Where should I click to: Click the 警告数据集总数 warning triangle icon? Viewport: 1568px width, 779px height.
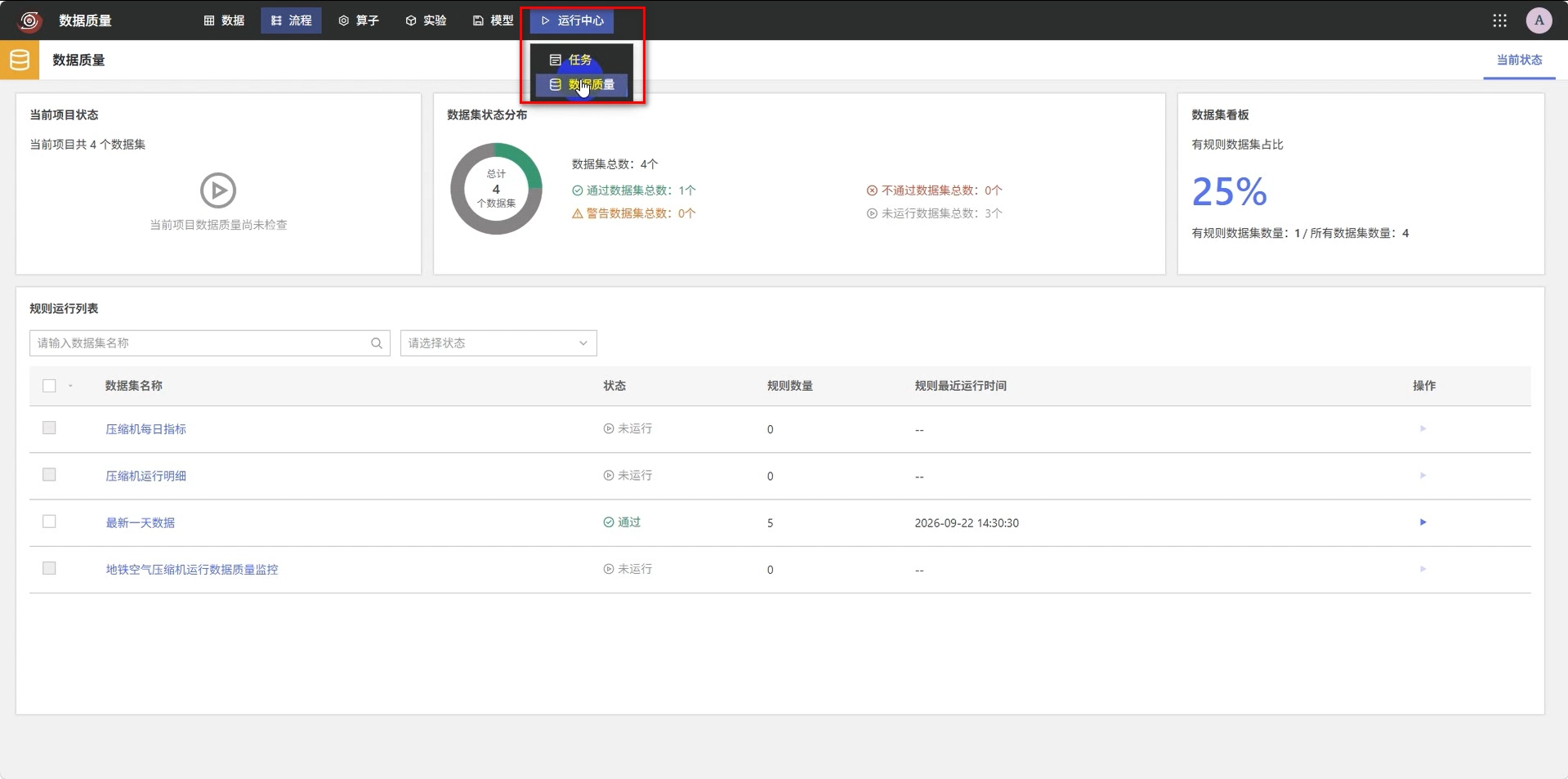pos(578,213)
